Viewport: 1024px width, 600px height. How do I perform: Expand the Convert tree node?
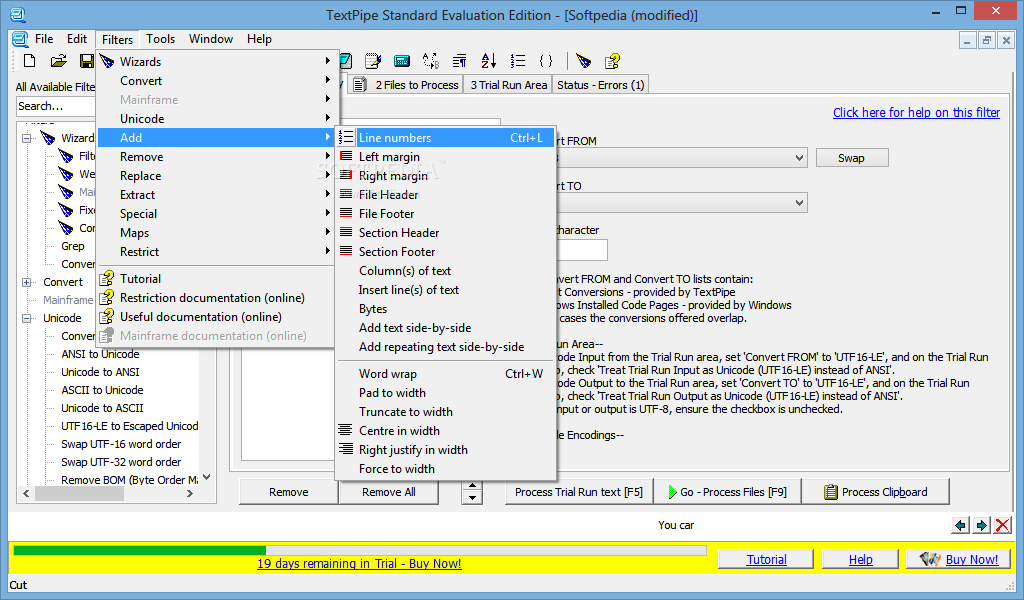pos(27,282)
